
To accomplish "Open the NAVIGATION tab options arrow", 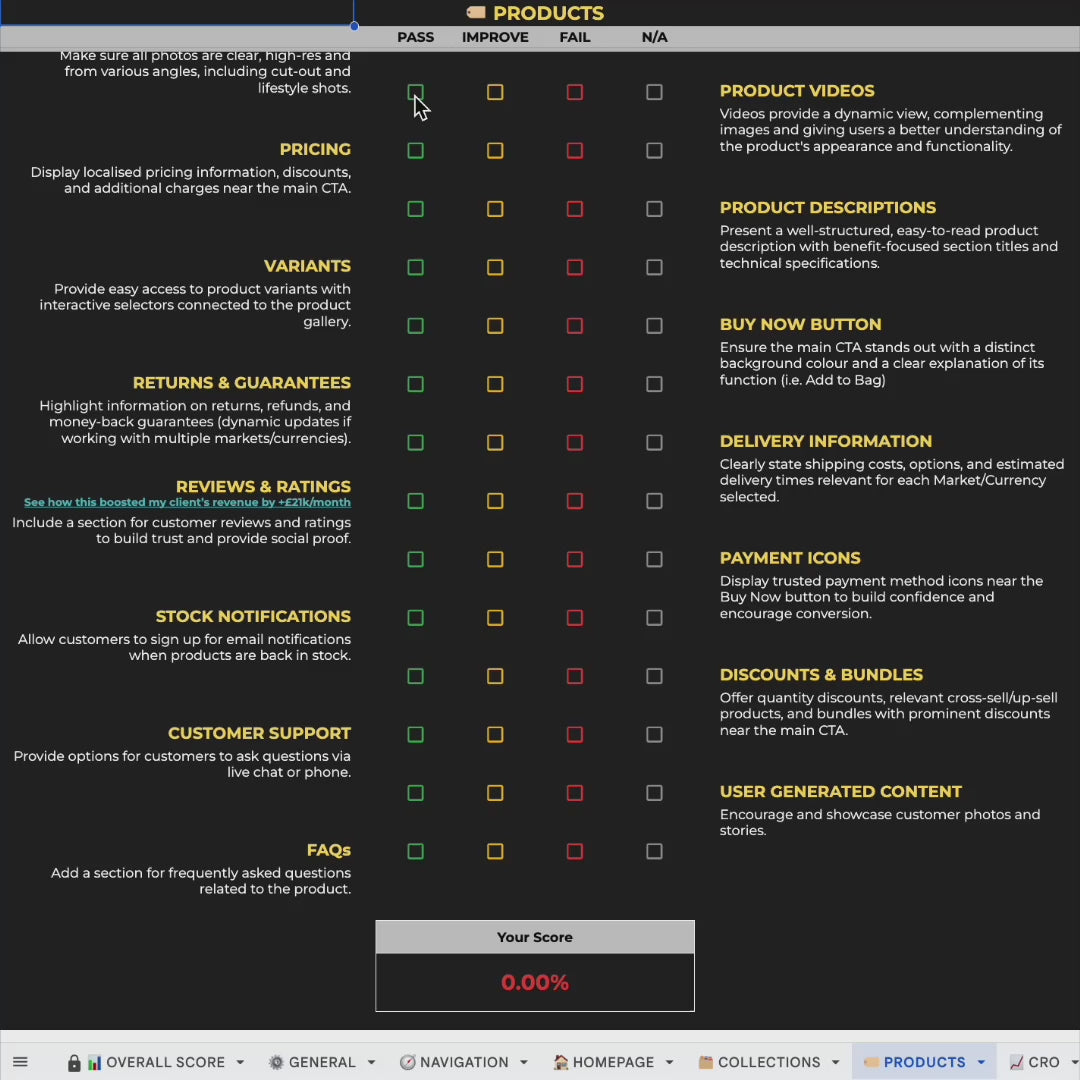I will [523, 1062].
